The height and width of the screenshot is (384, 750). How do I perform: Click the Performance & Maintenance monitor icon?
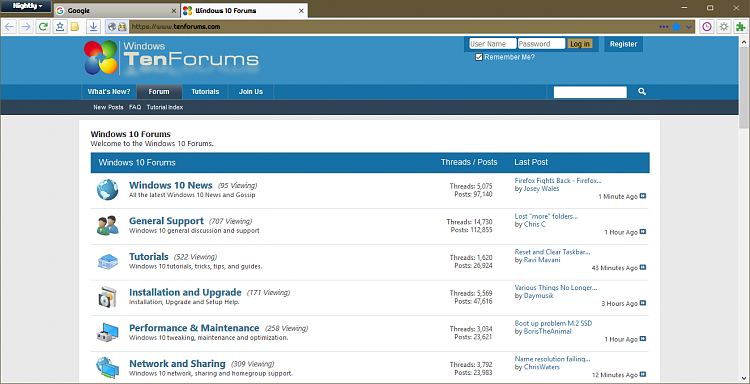tap(108, 332)
